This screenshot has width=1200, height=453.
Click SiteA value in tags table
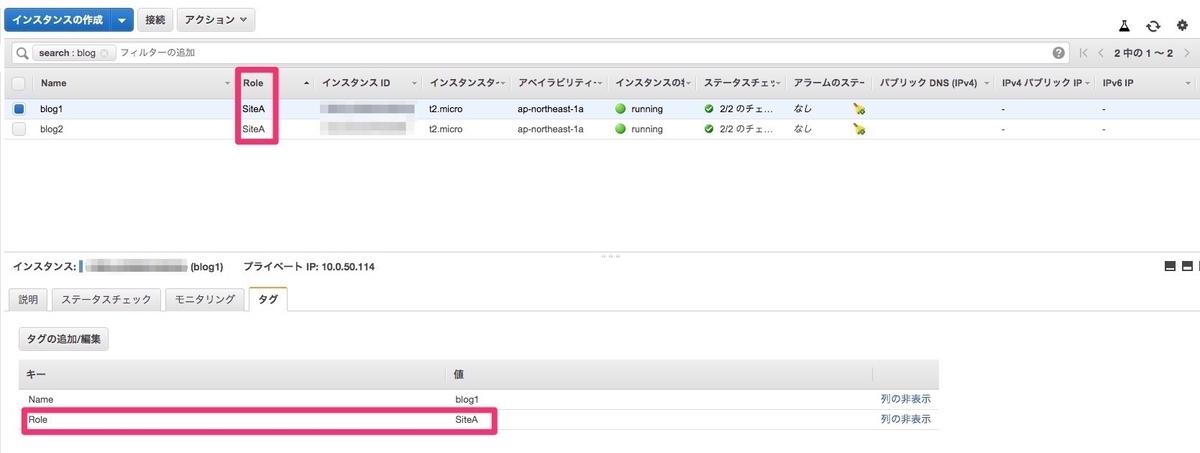466,420
